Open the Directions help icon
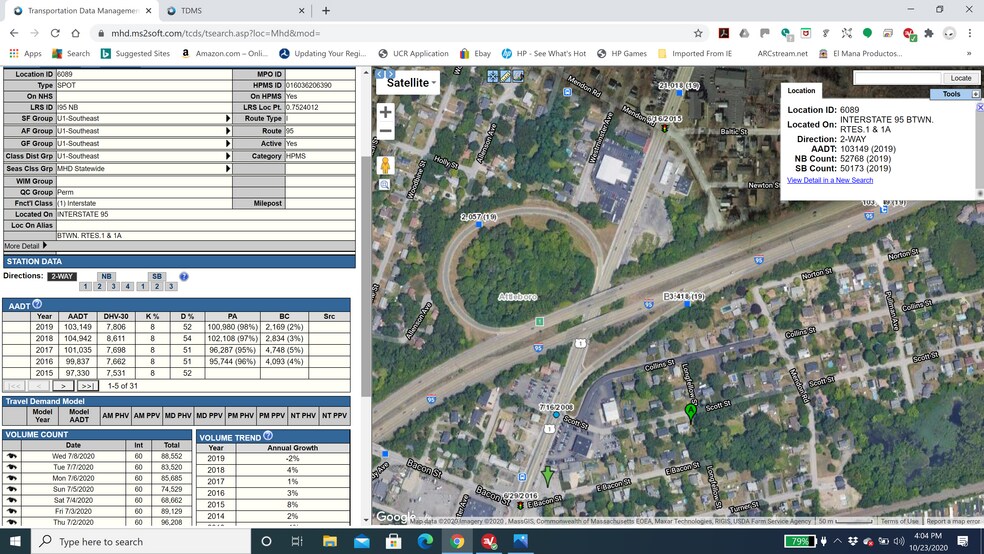The image size is (984, 554). point(184,276)
